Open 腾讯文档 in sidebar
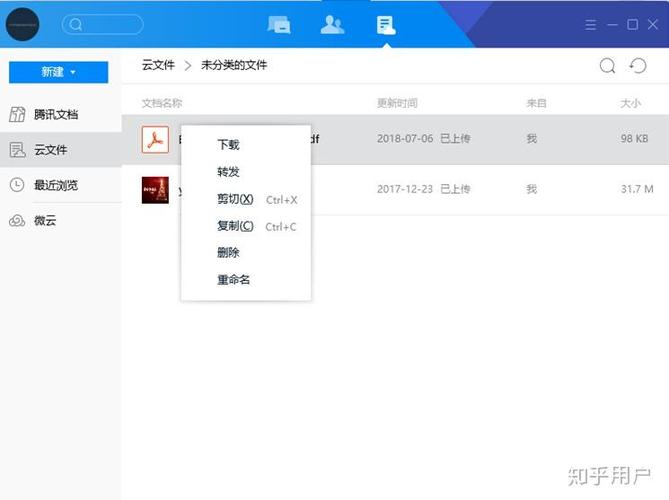 61,114
